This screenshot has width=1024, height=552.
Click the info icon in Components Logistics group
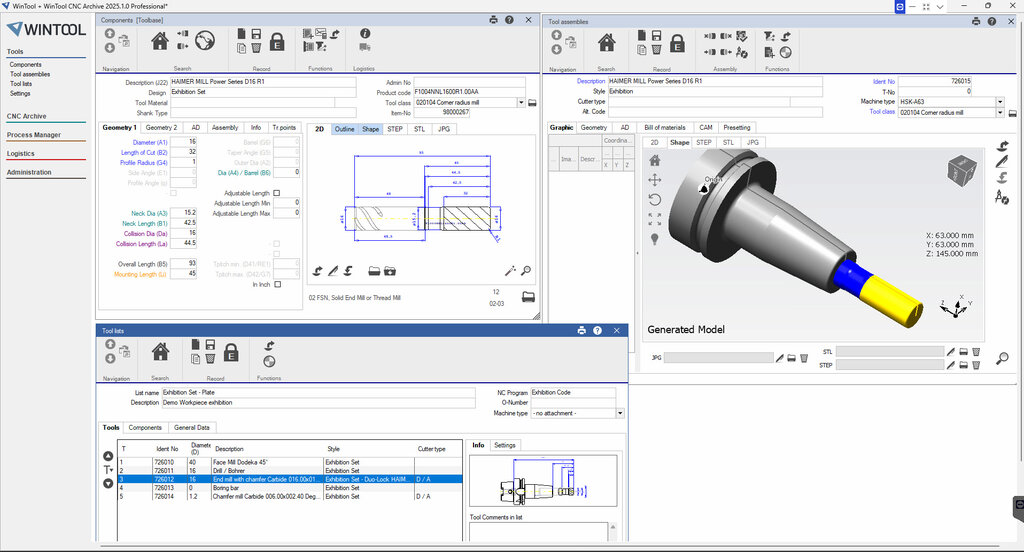pos(365,33)
